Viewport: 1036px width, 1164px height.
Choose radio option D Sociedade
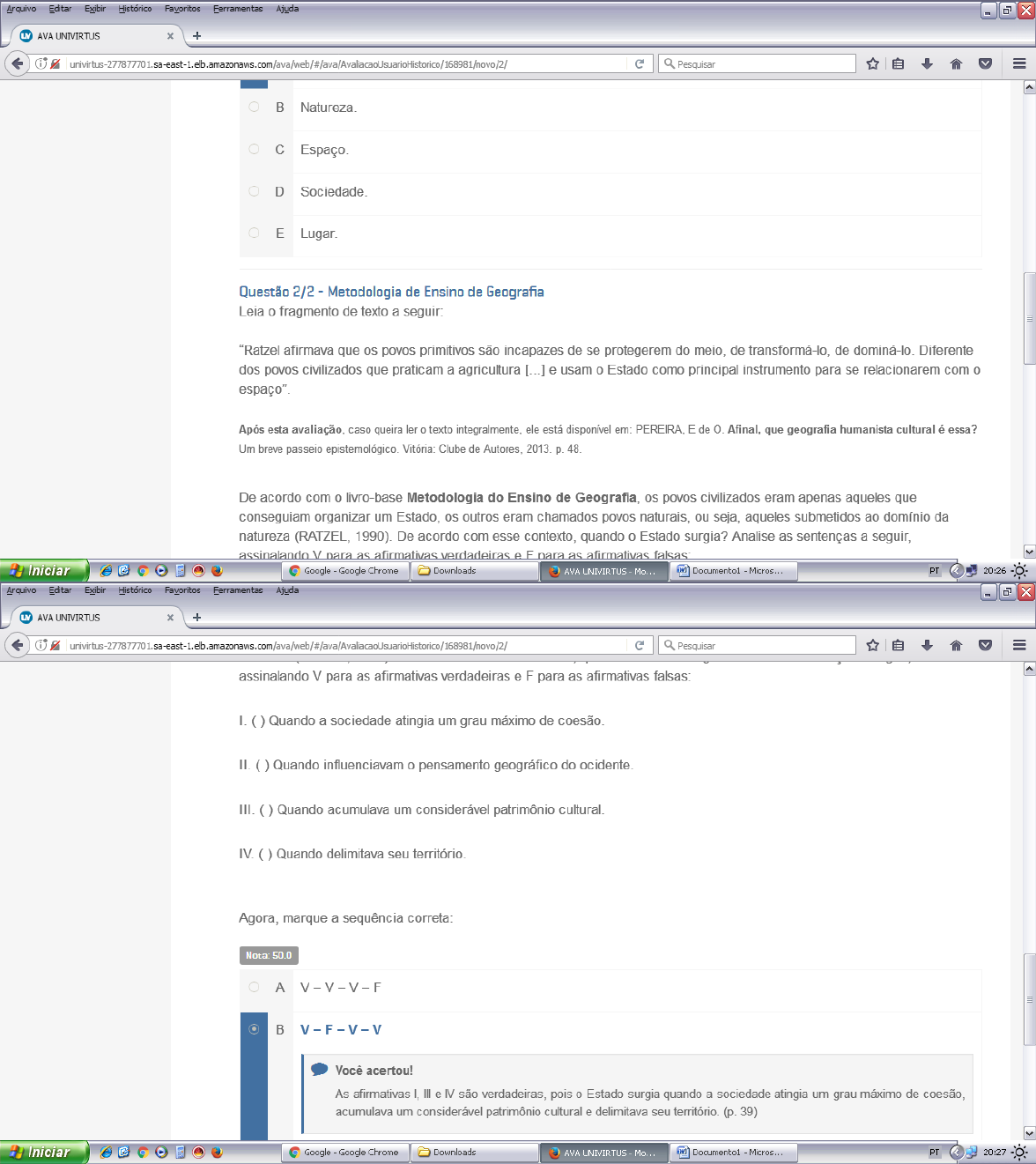[x=254, y=191]
